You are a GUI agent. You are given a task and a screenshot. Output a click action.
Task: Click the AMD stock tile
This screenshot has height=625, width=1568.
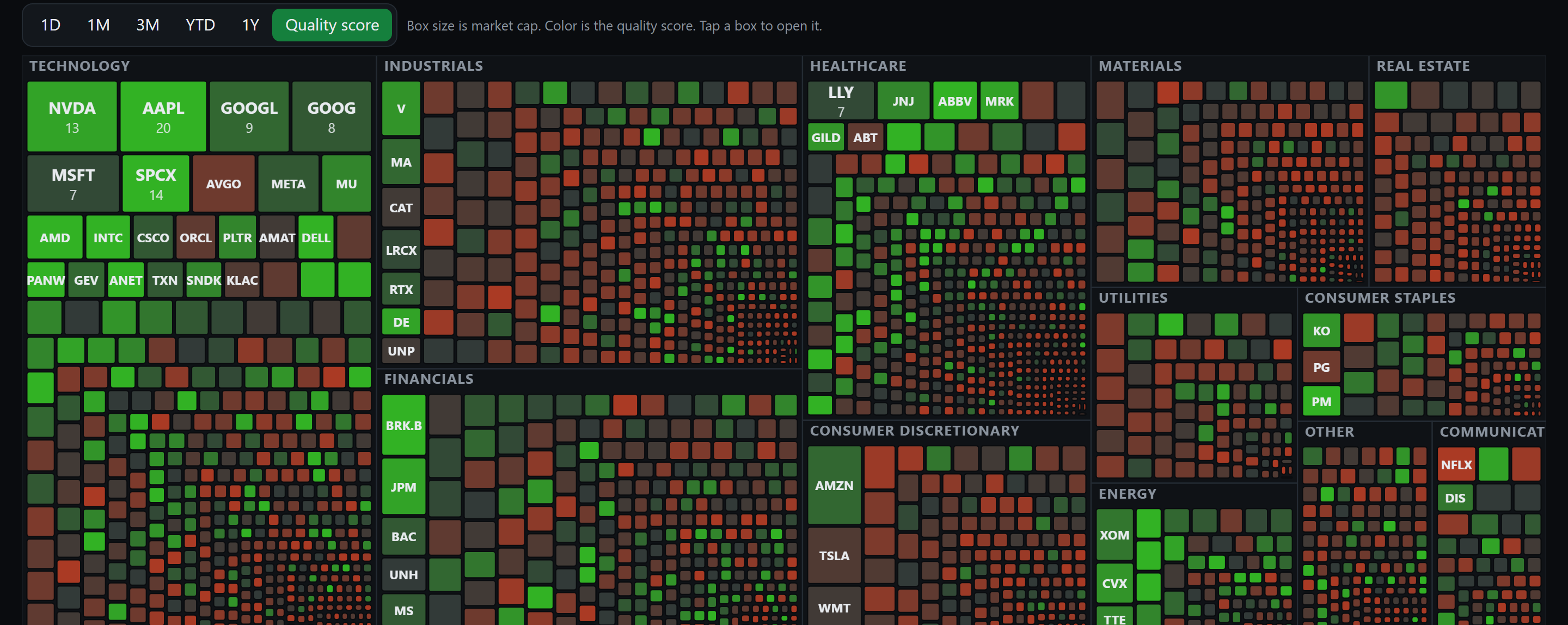[55, 237]
